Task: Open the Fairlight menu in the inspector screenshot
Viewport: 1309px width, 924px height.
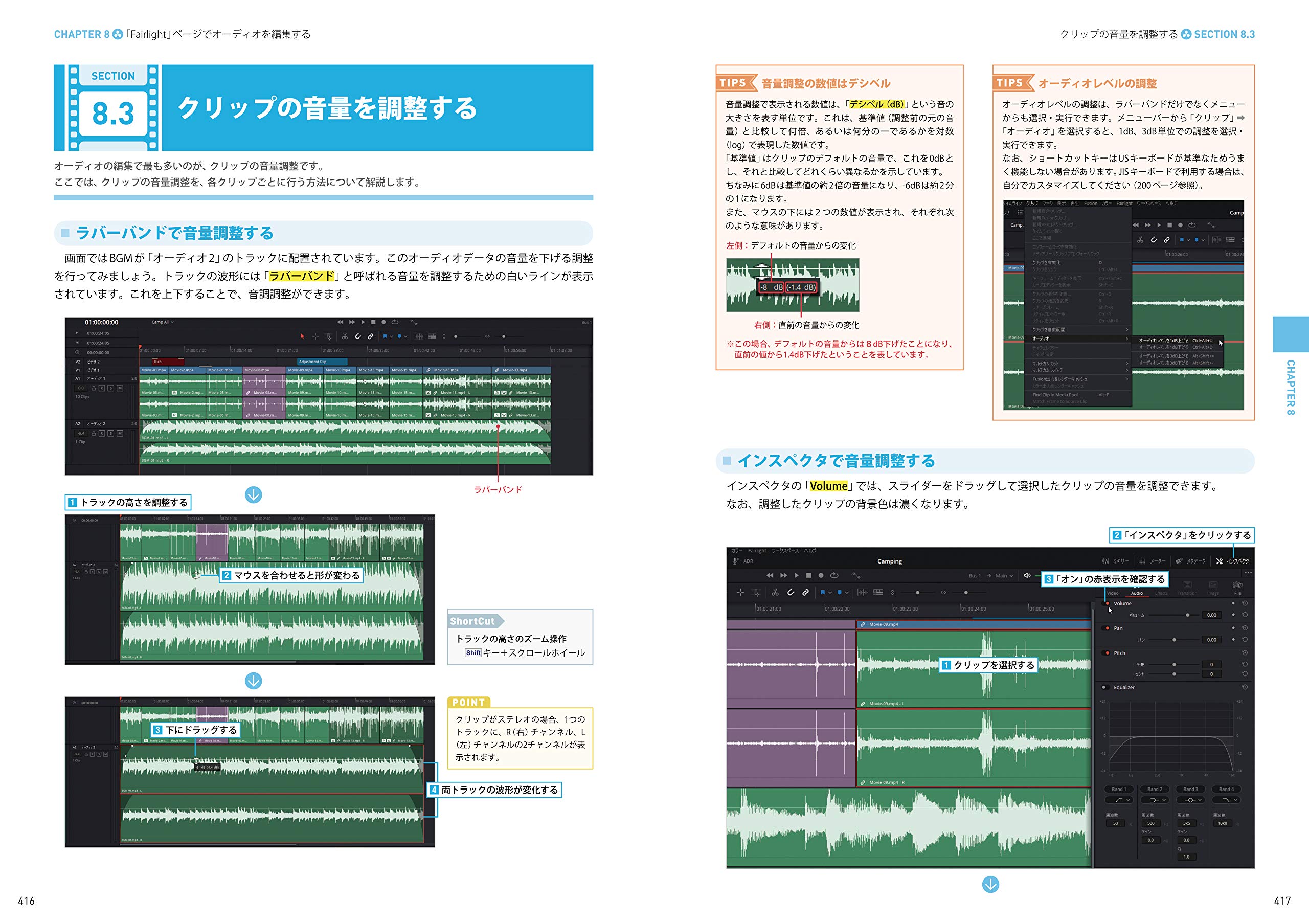Action: 757,551
